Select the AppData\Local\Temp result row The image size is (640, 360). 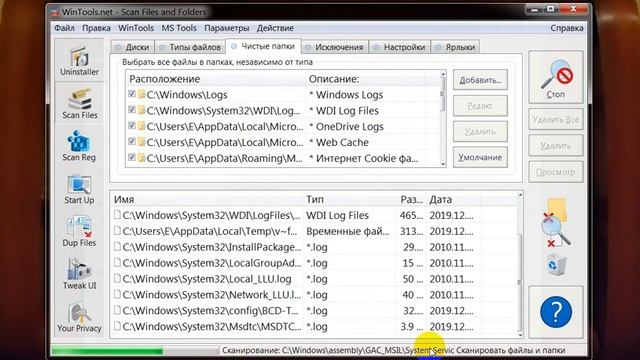(x=314, y=231)
